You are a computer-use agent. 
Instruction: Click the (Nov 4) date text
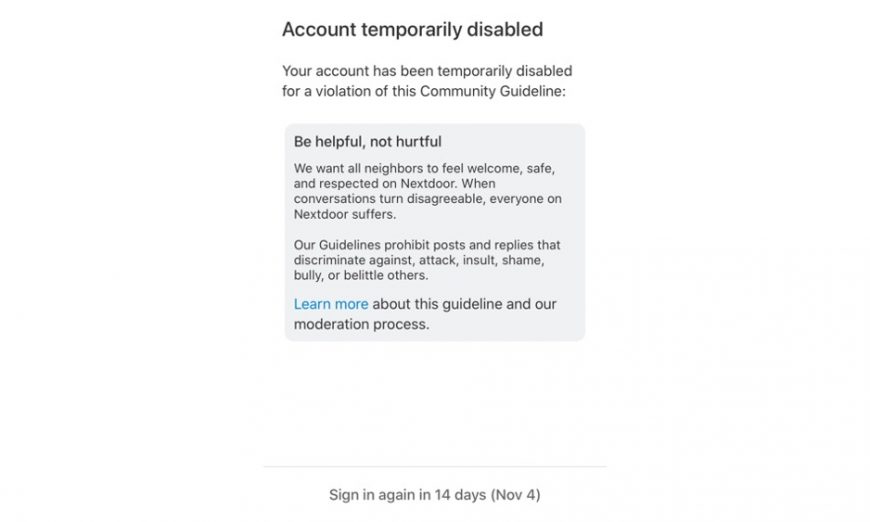click(x=515, y=495)
